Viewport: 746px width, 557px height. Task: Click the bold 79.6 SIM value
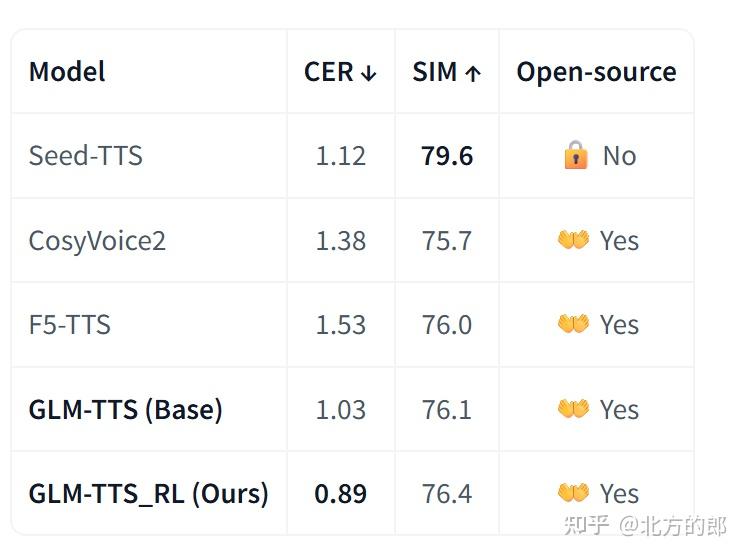coord(447,156)
